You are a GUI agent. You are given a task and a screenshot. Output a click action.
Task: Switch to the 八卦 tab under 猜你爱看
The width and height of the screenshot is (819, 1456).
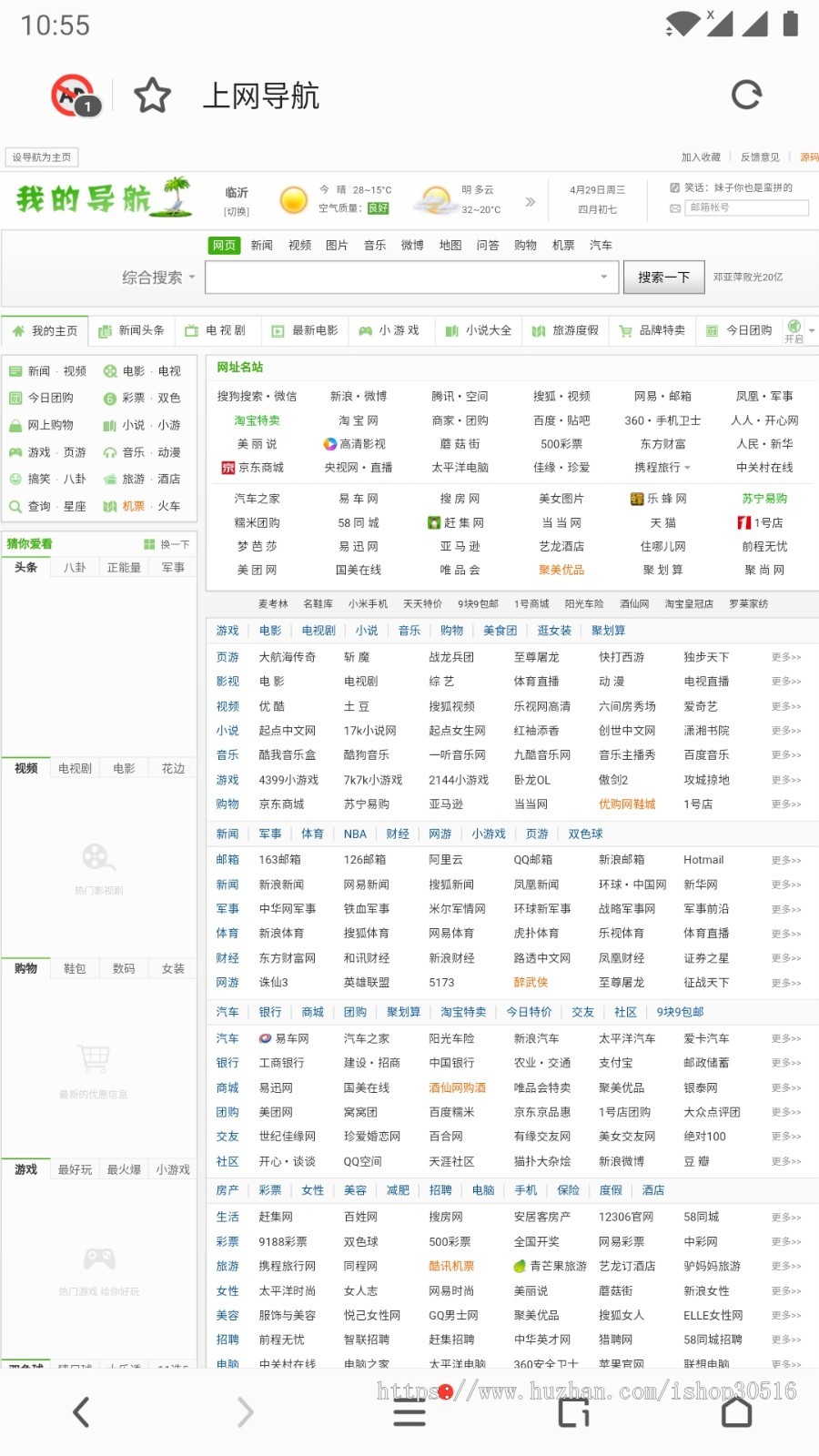[75, 567]
